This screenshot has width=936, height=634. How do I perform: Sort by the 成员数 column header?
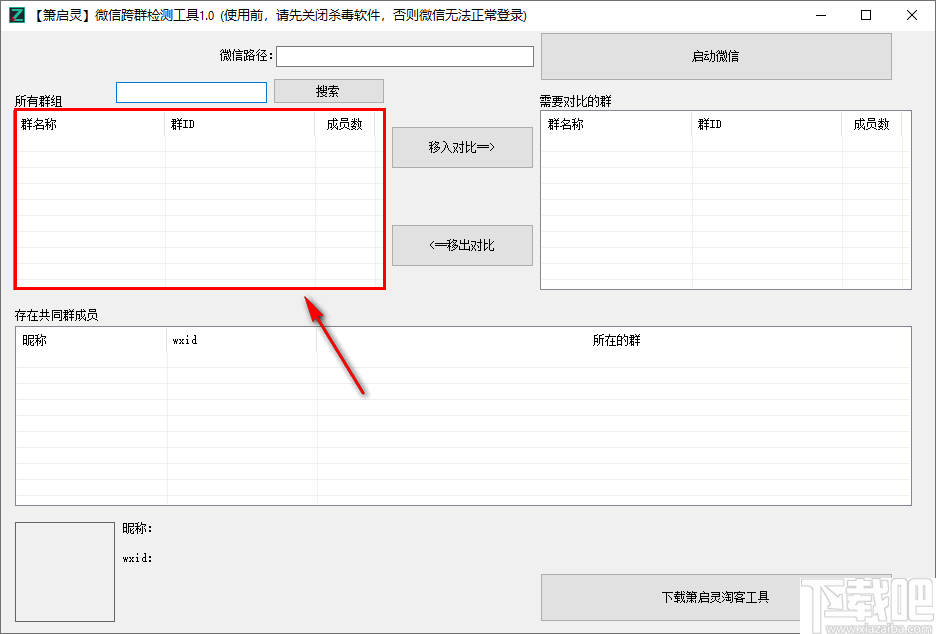(345, 124)
